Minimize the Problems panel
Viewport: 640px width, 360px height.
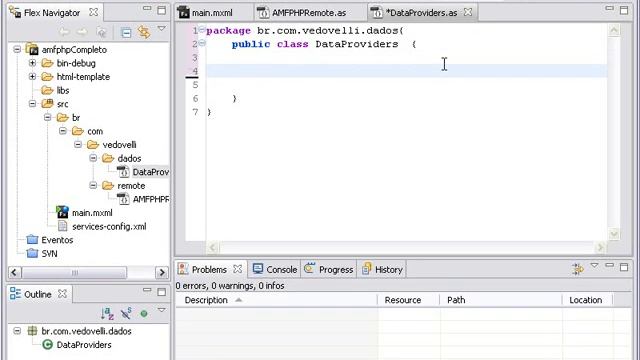click(x=609, y=266)
